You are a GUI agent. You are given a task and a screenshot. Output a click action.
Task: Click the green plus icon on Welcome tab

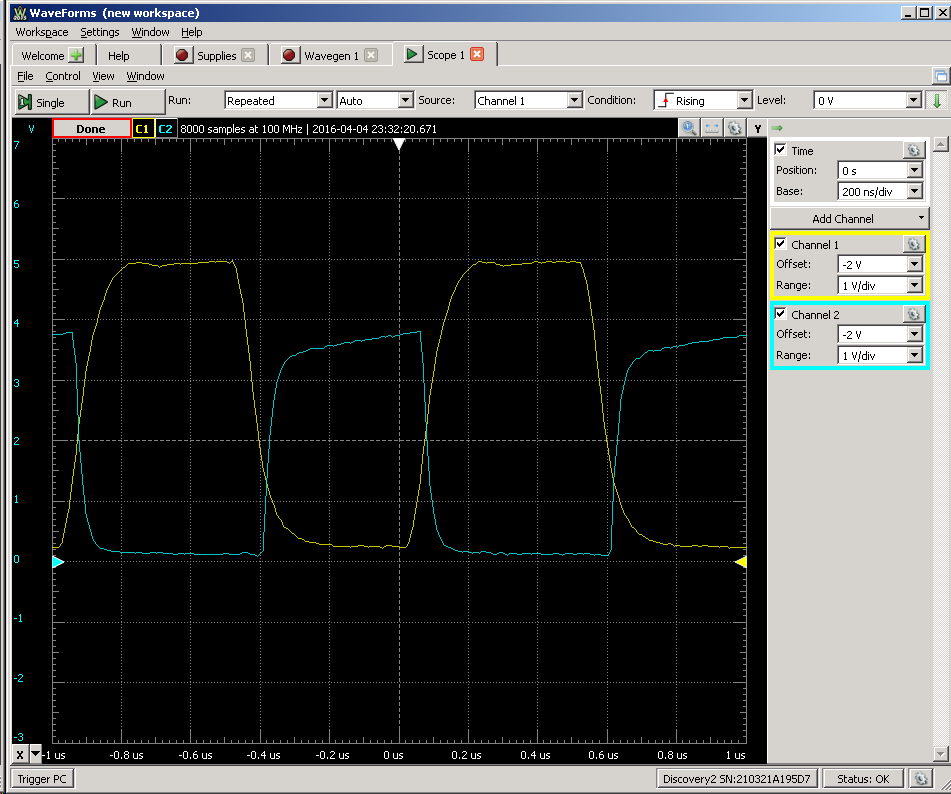pyautogui.click(x=76, y=55)
